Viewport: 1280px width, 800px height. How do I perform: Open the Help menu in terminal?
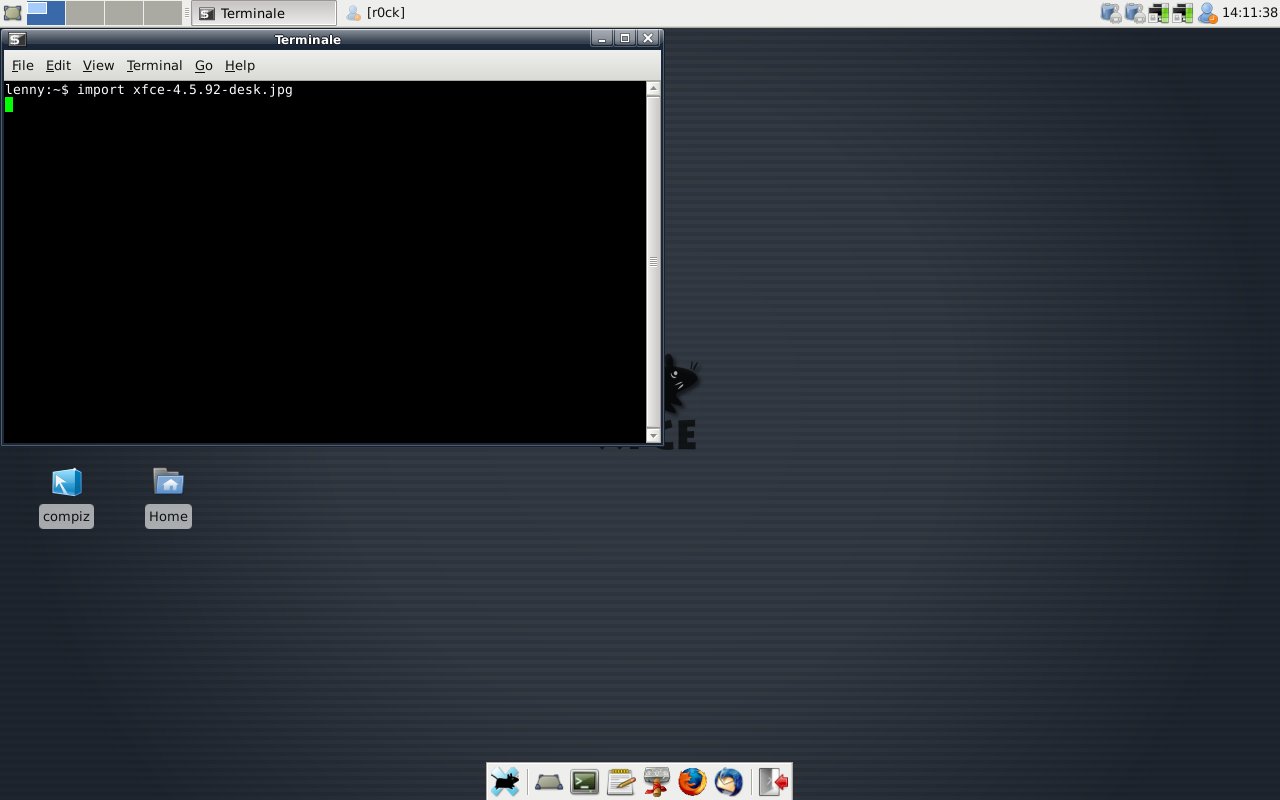point(239,65)
